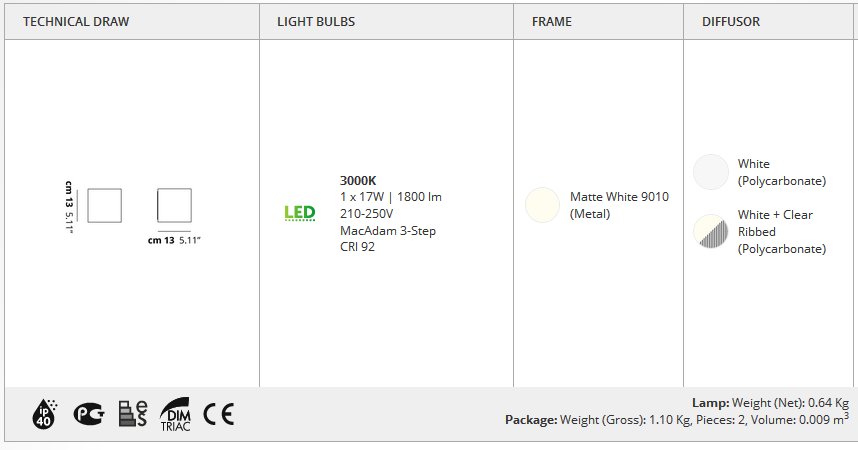This screenshot has width=858, height=450.
Task: Click the LIGHT BULBS column header
Action: (316, 22)
